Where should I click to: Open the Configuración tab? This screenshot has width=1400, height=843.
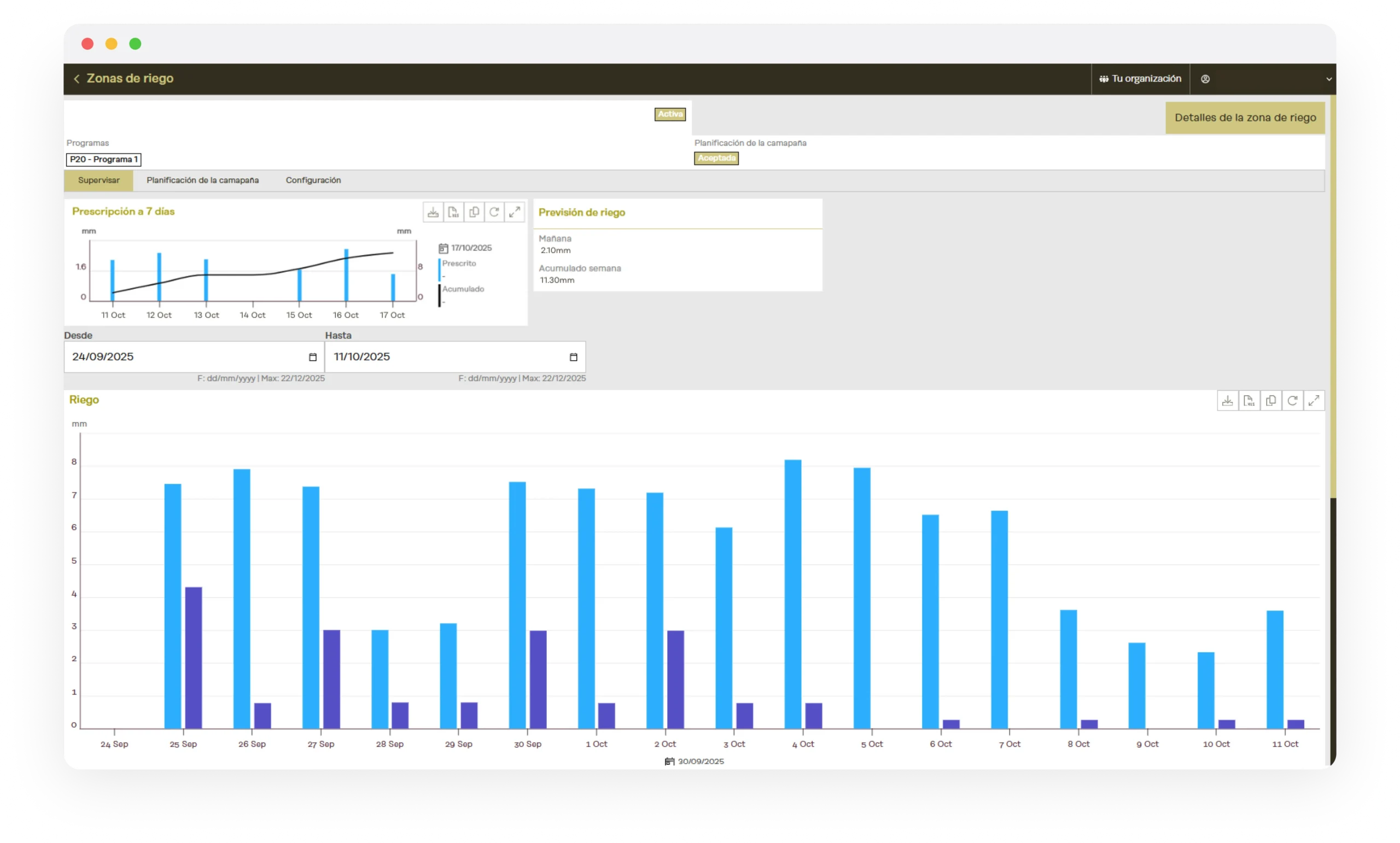pos(313,180)
